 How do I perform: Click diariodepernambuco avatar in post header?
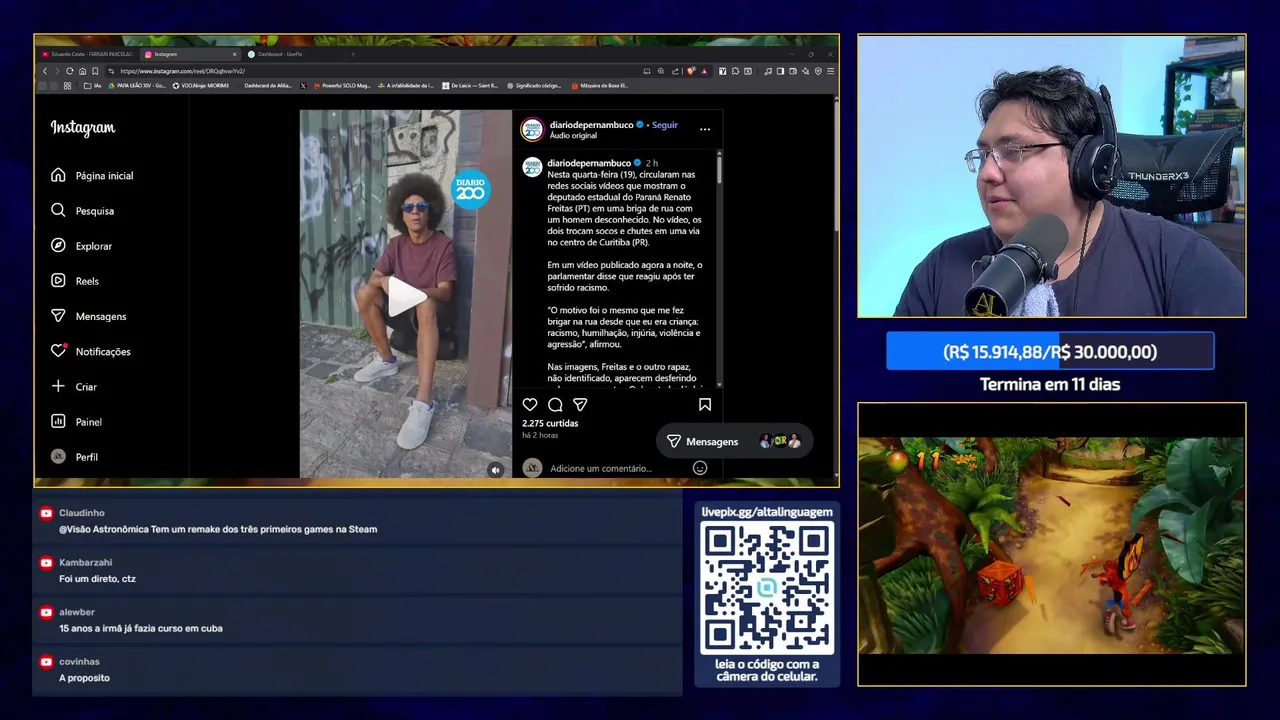(x=532, y=129)
